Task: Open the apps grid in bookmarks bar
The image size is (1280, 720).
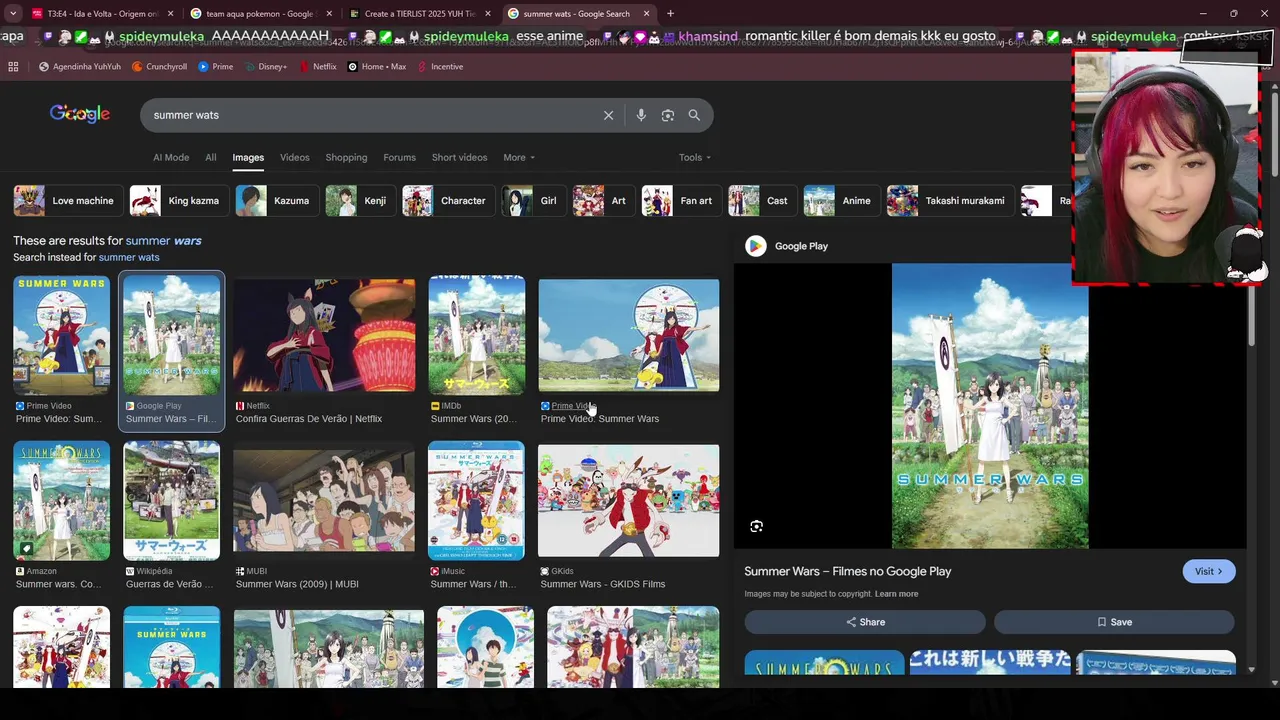Action: tap(13, 67)
